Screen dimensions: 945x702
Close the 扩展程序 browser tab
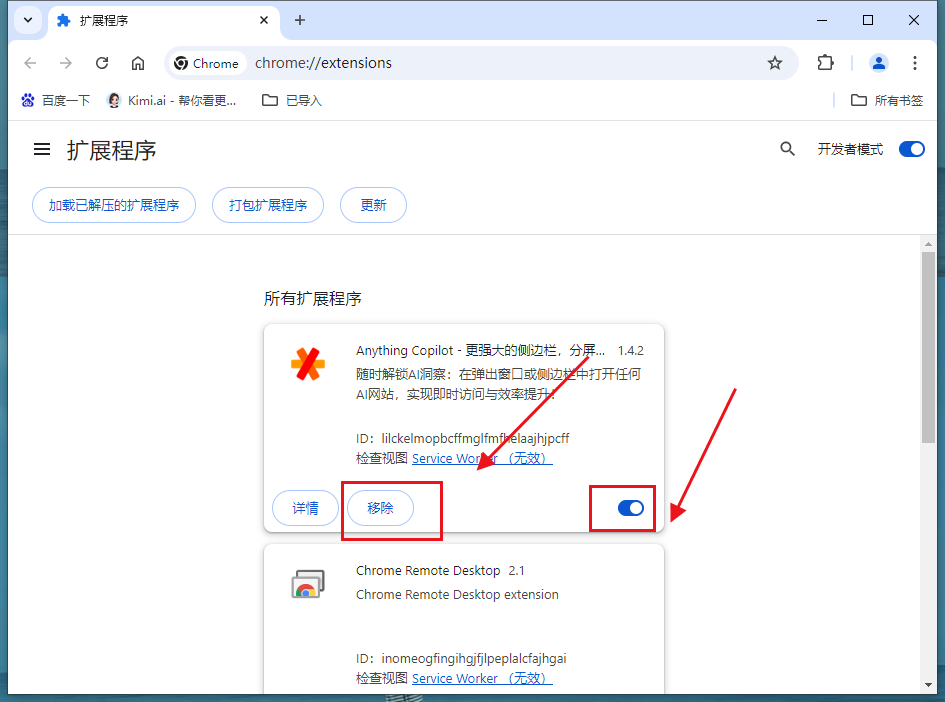coord(263,20)
